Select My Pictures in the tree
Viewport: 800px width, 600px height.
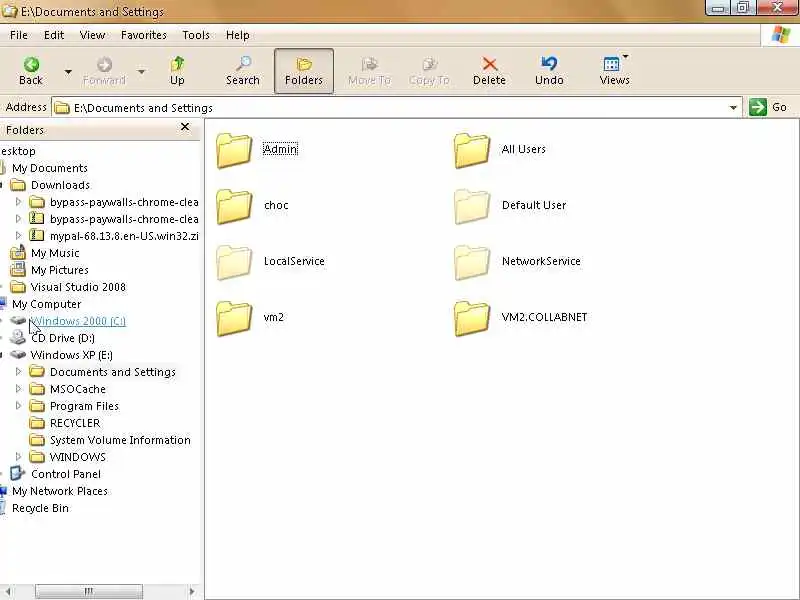(x=60, y=270)
